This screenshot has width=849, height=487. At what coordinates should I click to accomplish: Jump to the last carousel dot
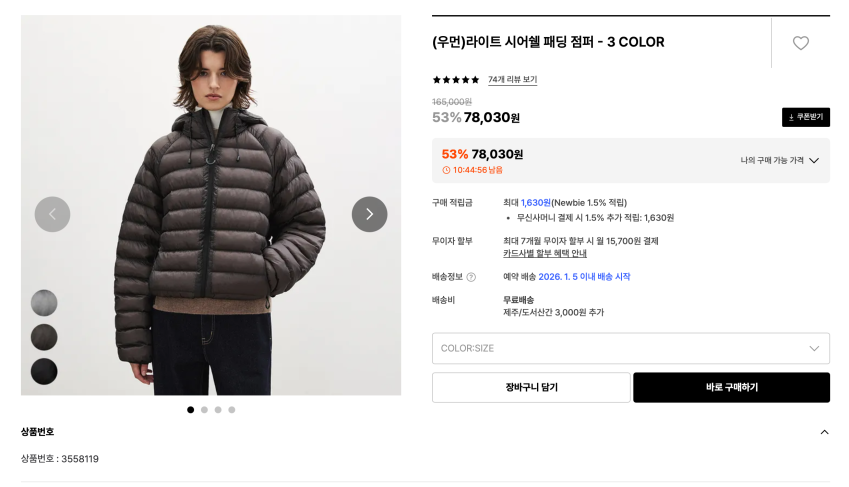[232, 409]
